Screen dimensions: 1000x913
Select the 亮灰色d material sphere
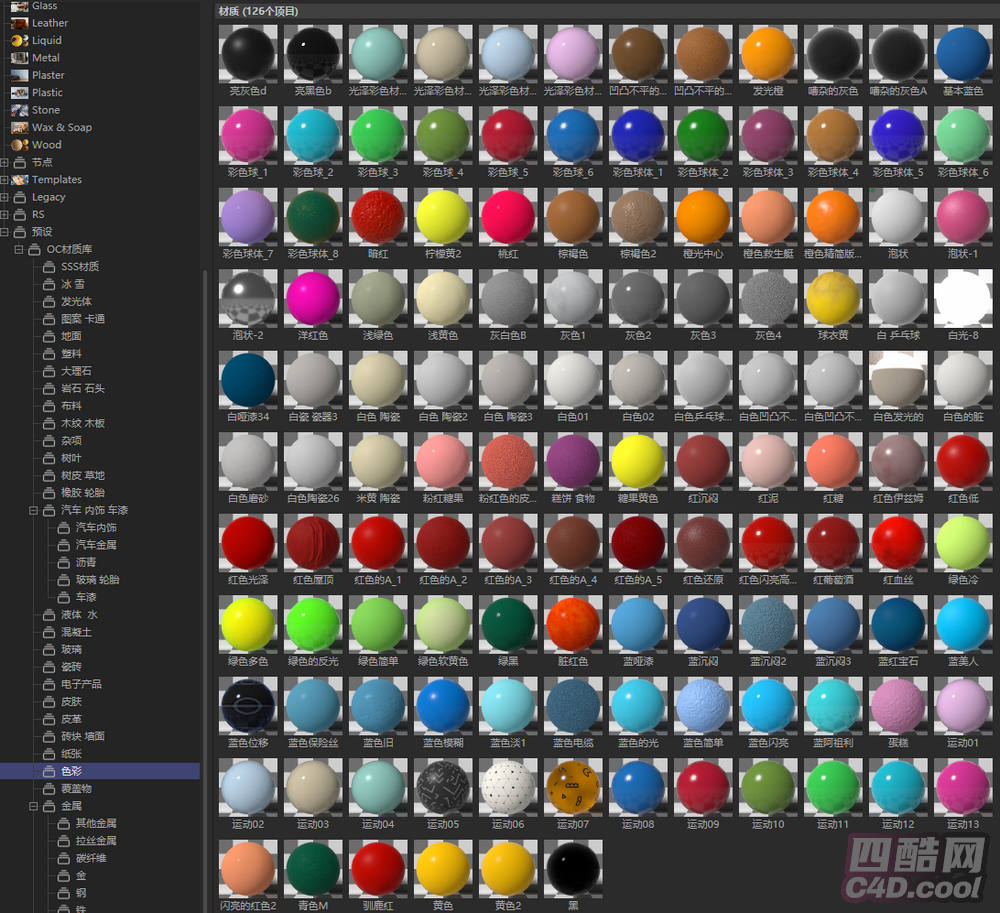tap(246, 54)
